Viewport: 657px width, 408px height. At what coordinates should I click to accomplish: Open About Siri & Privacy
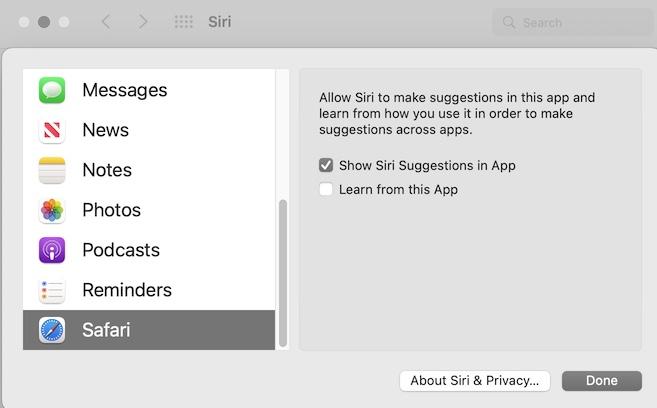475,380
